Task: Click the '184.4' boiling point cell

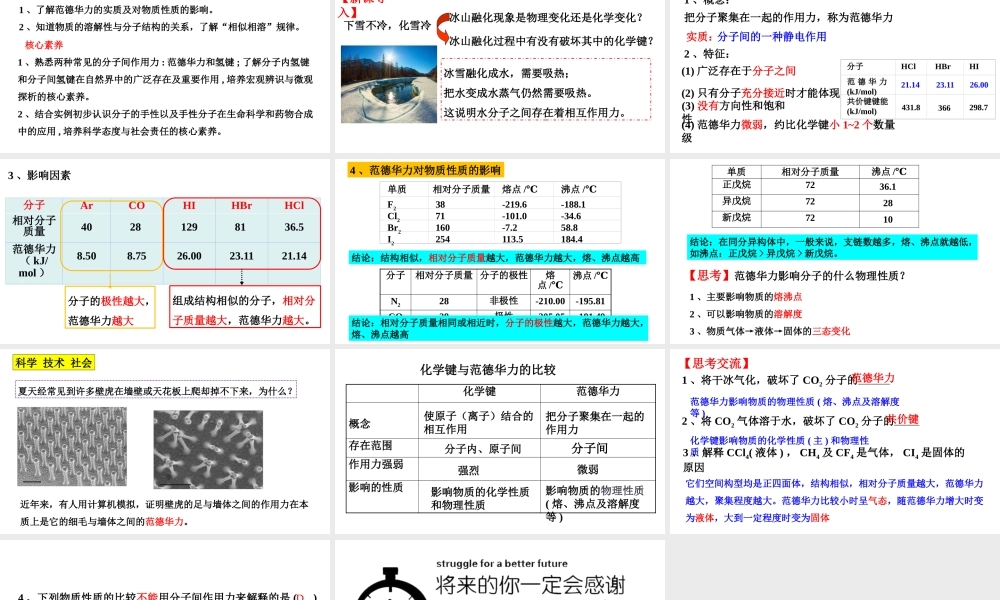Action: click(x=571, y=239)
